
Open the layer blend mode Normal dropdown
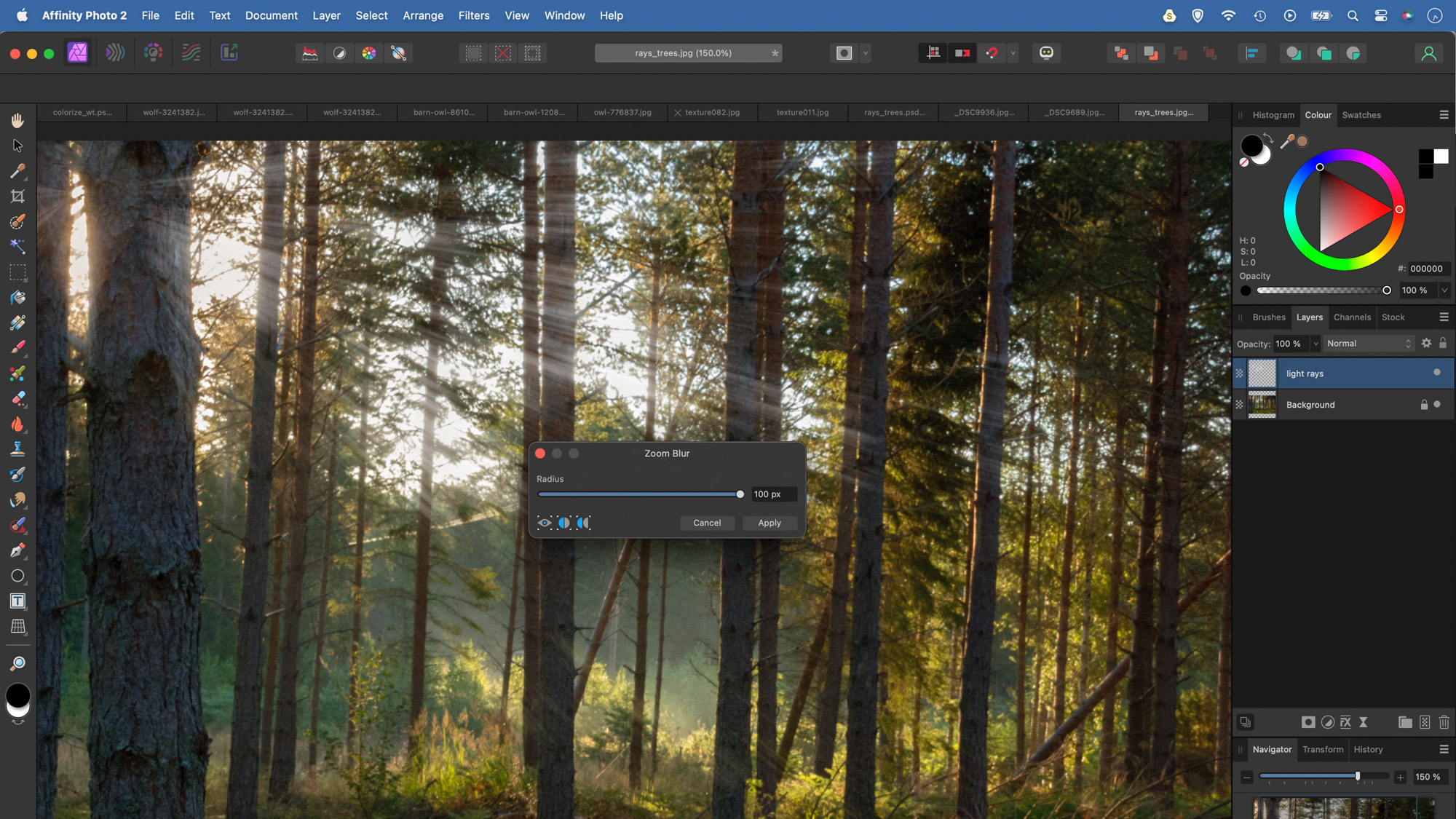1369,344
